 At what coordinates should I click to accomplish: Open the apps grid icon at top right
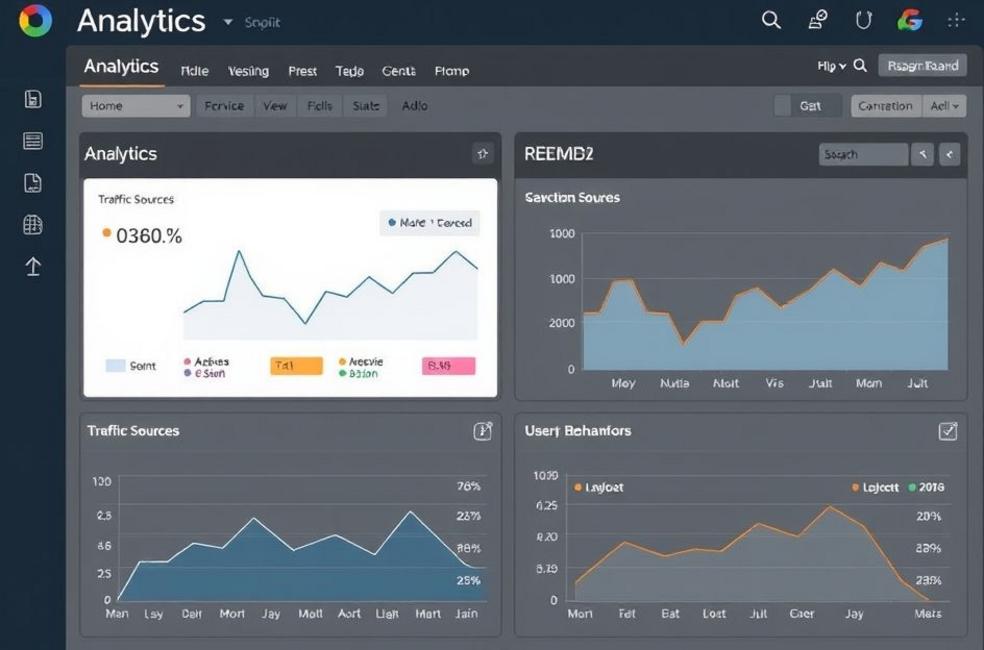[957, 20]
